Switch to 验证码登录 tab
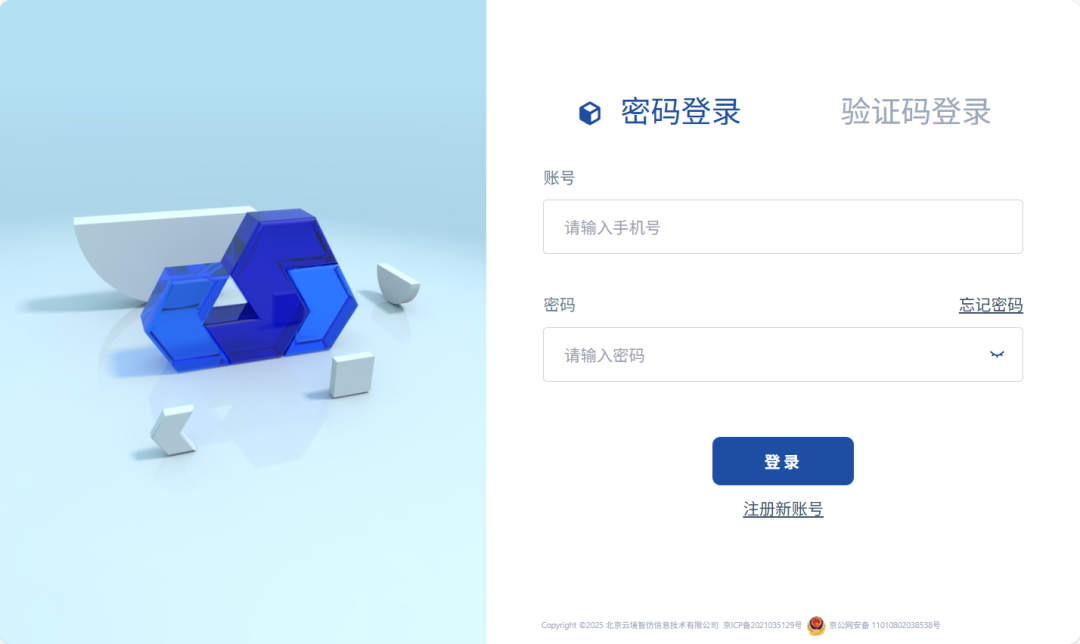 (915, 112)
